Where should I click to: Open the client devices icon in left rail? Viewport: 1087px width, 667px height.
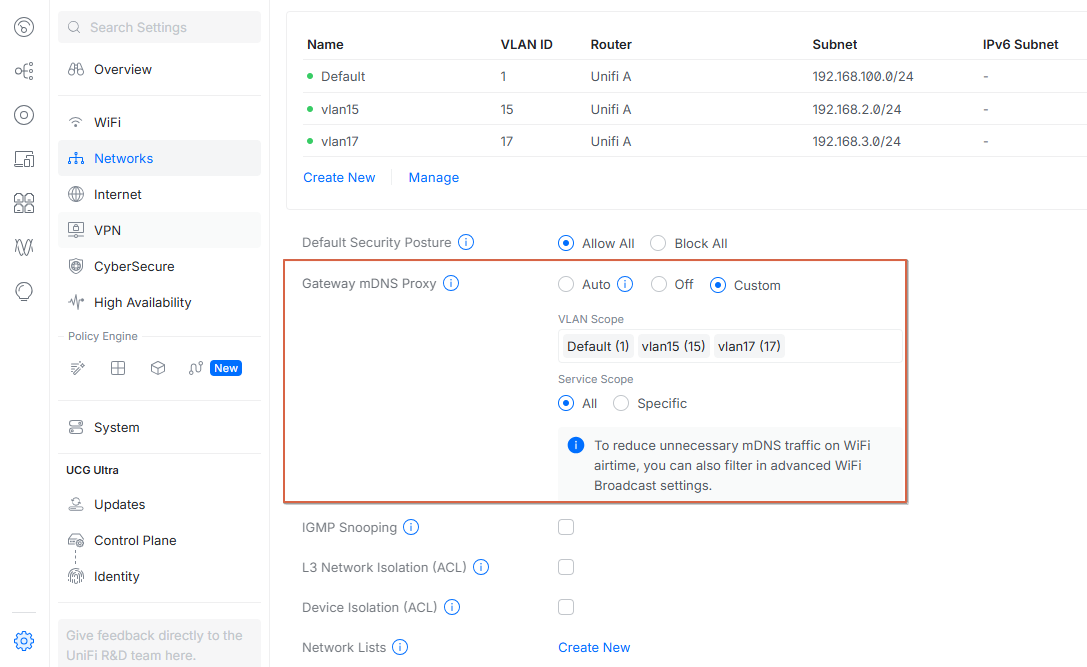(x=24, y=159)
